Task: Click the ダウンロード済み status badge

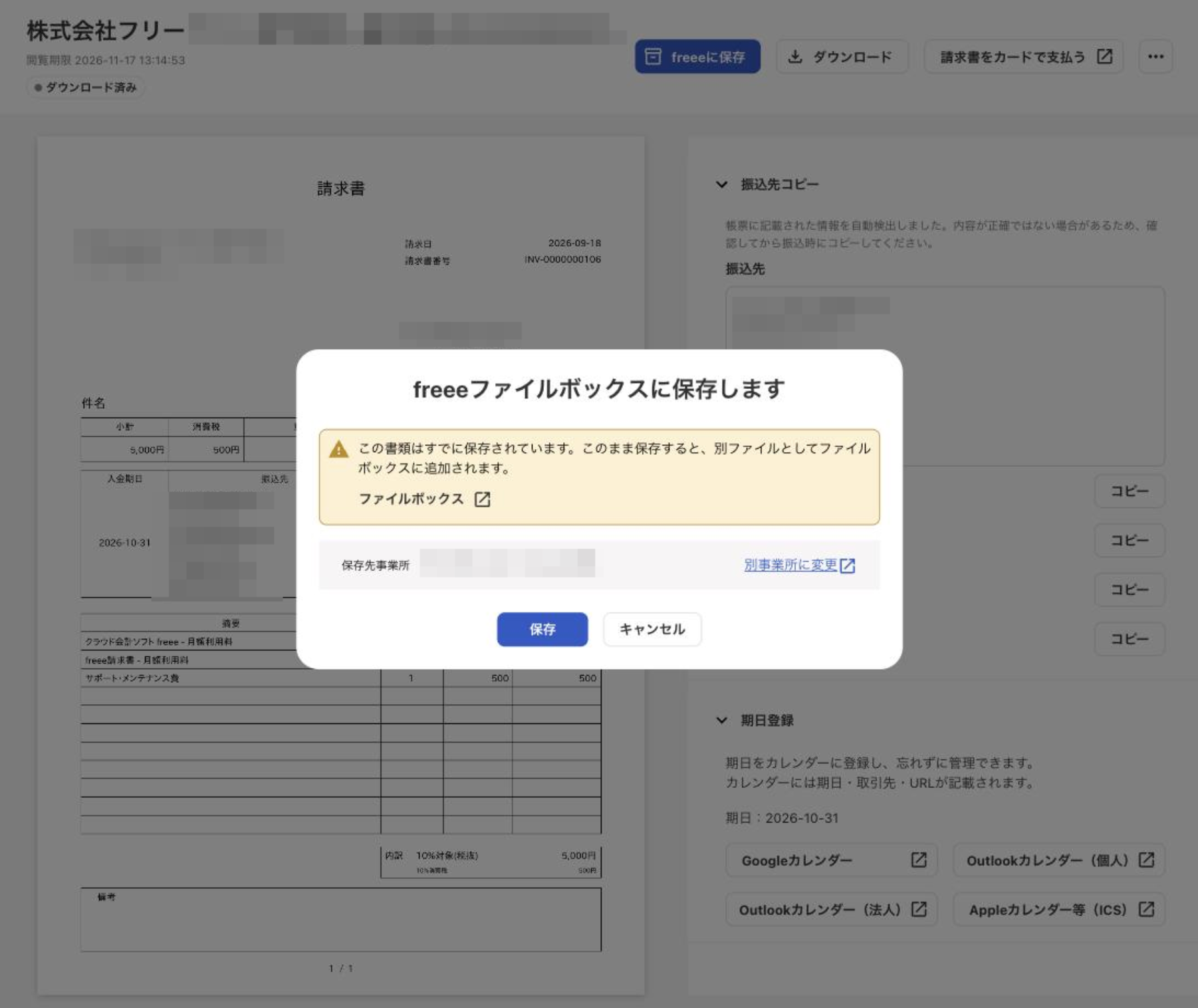Action: 86,87
